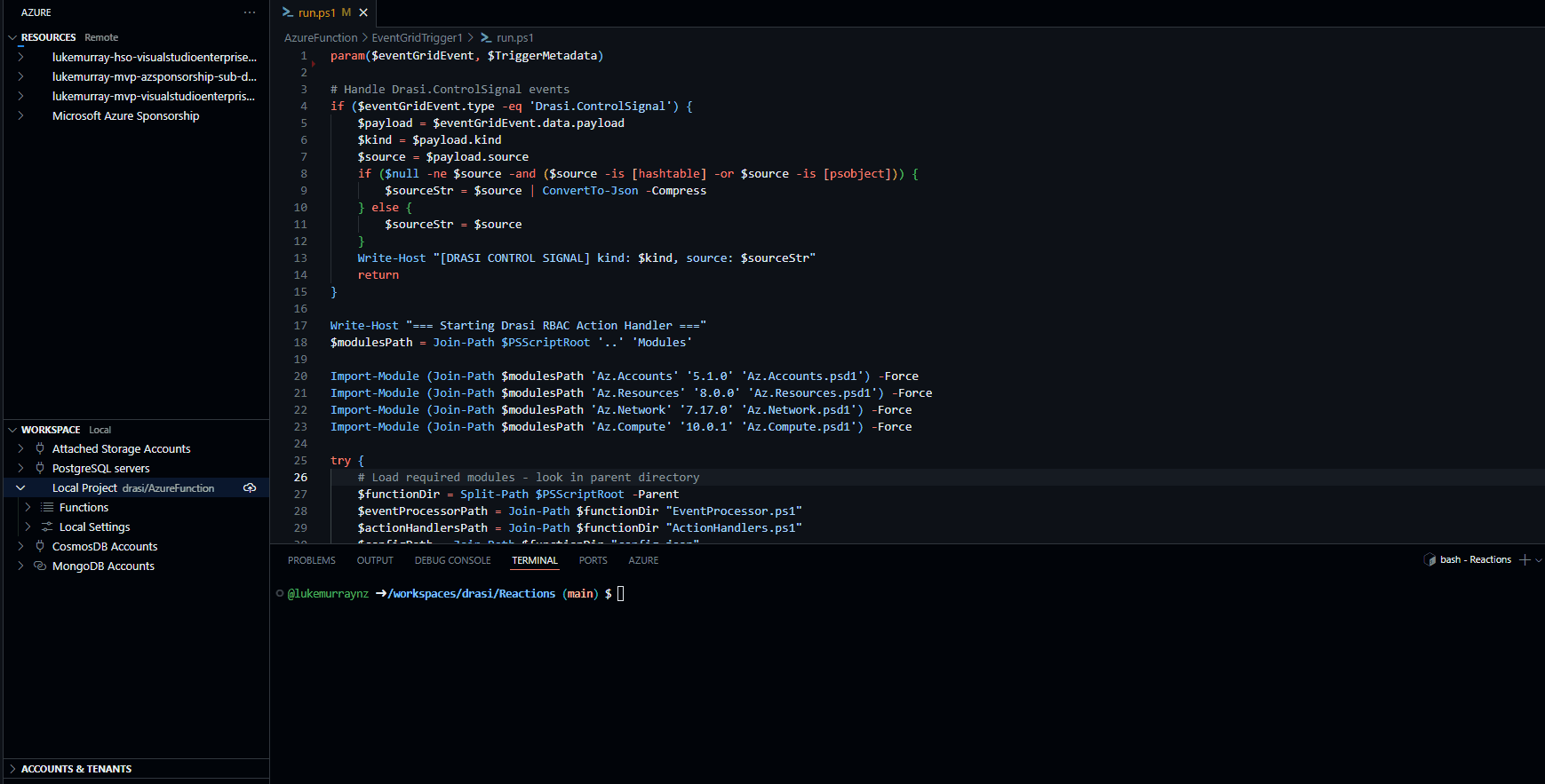Expand the PostgreSQL servers node
This screenshot has height=784, width=1545.
click(20, 468)
